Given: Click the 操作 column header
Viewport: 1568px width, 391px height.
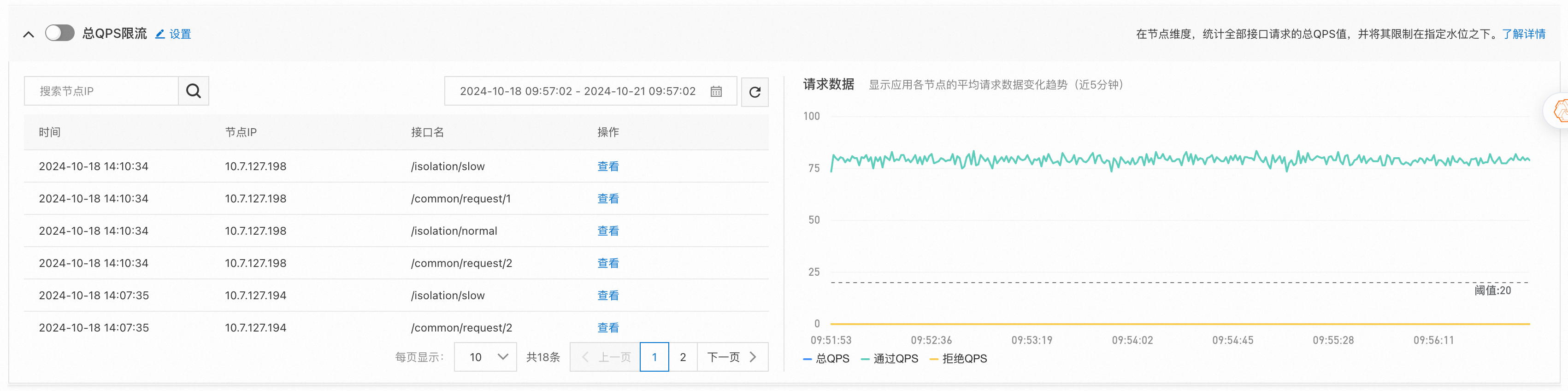Looking at the screenshot, I should pyautogui.click(x=608, y=132).
